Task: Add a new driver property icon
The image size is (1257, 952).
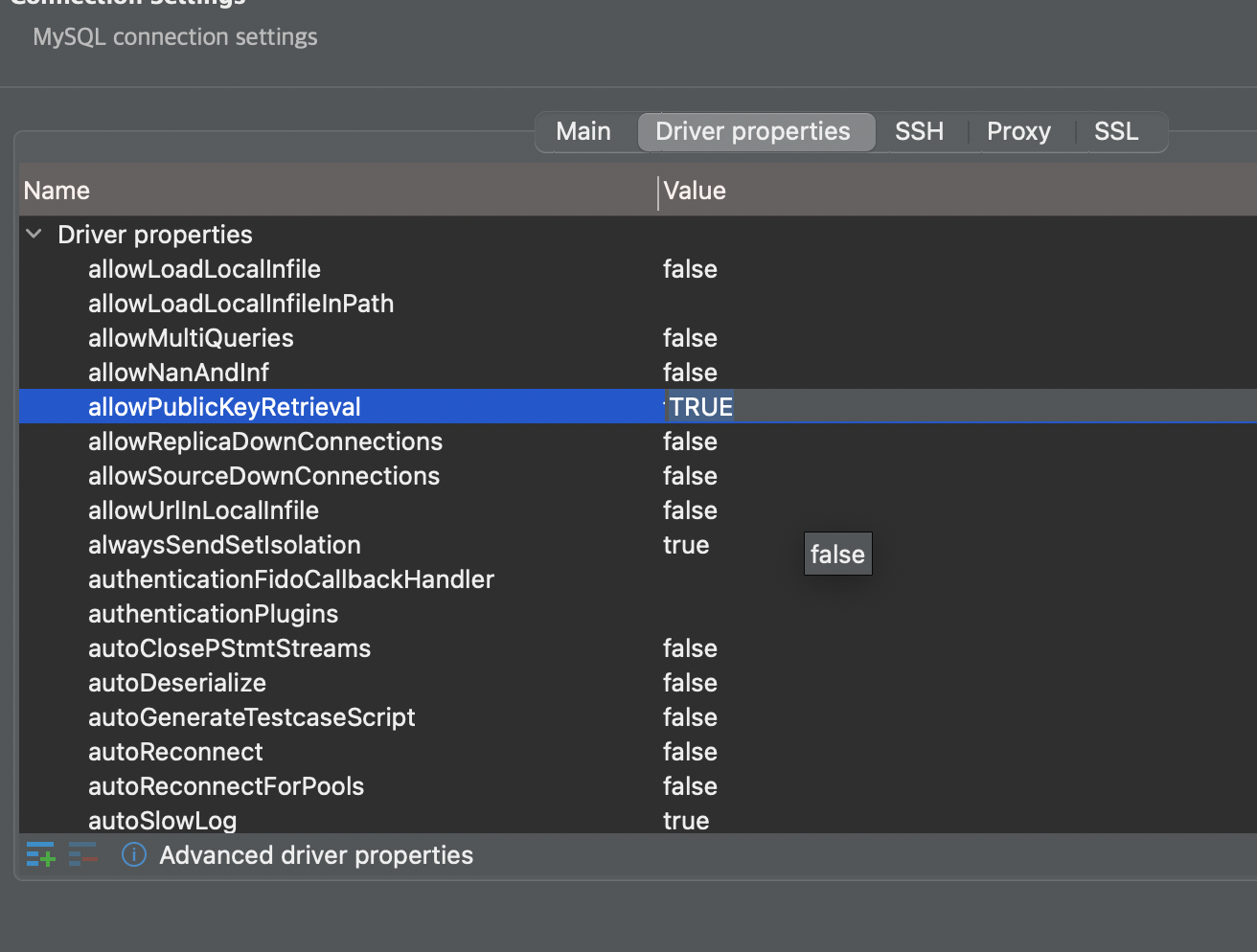Action: point(40,854)
